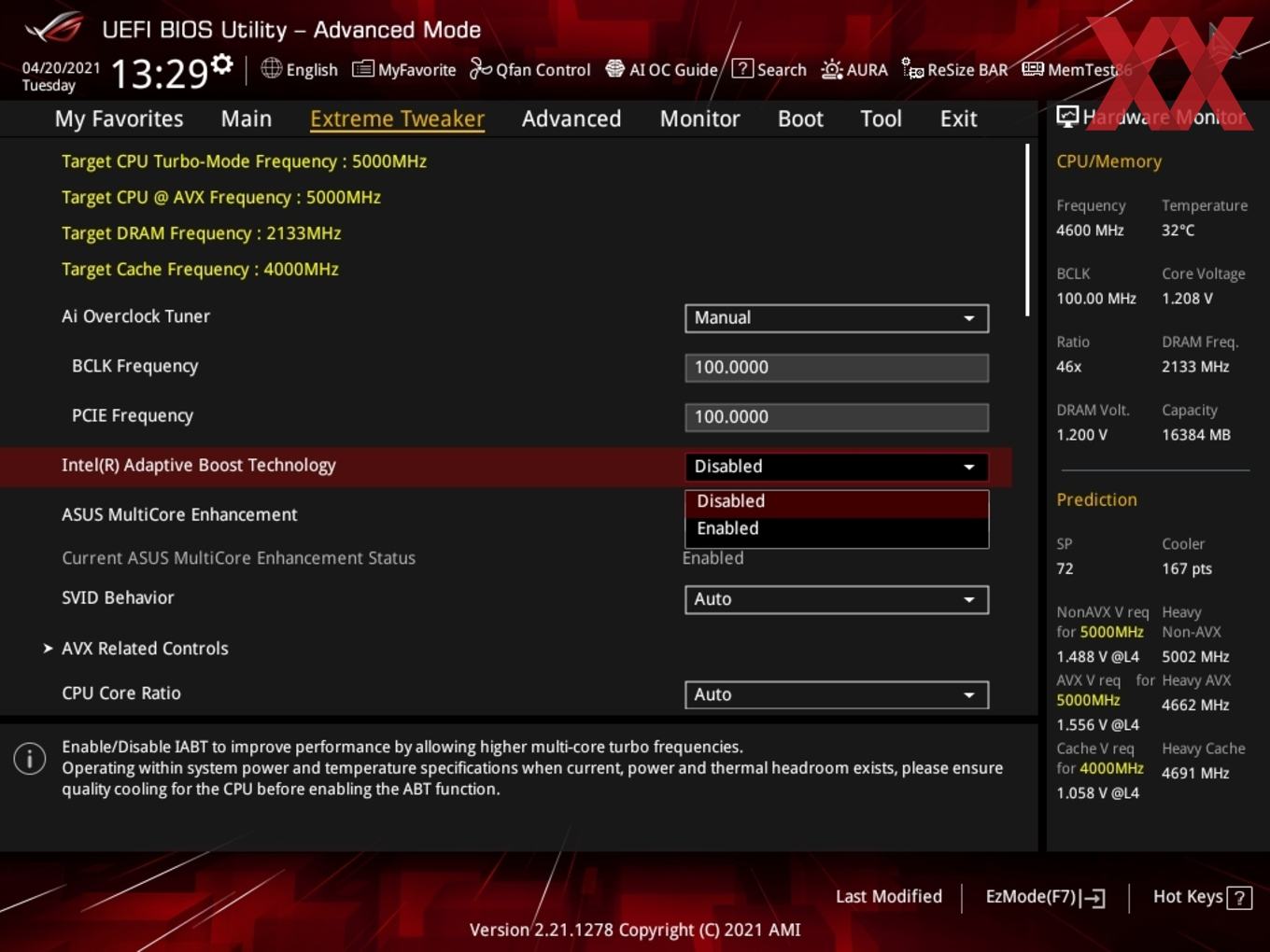Click the info icon in the help panel
This screenshot has height=952, width=1270.
point(30,759)
